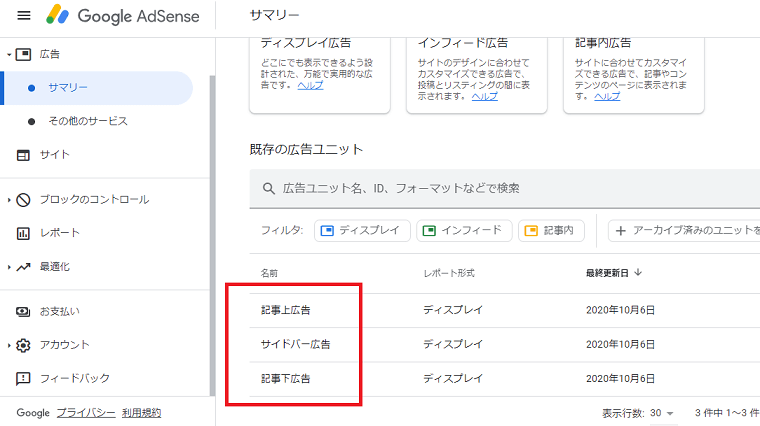The image size is (760, 426).
Task: Select the インフィード広告 card
Action: tap(477, 75)
